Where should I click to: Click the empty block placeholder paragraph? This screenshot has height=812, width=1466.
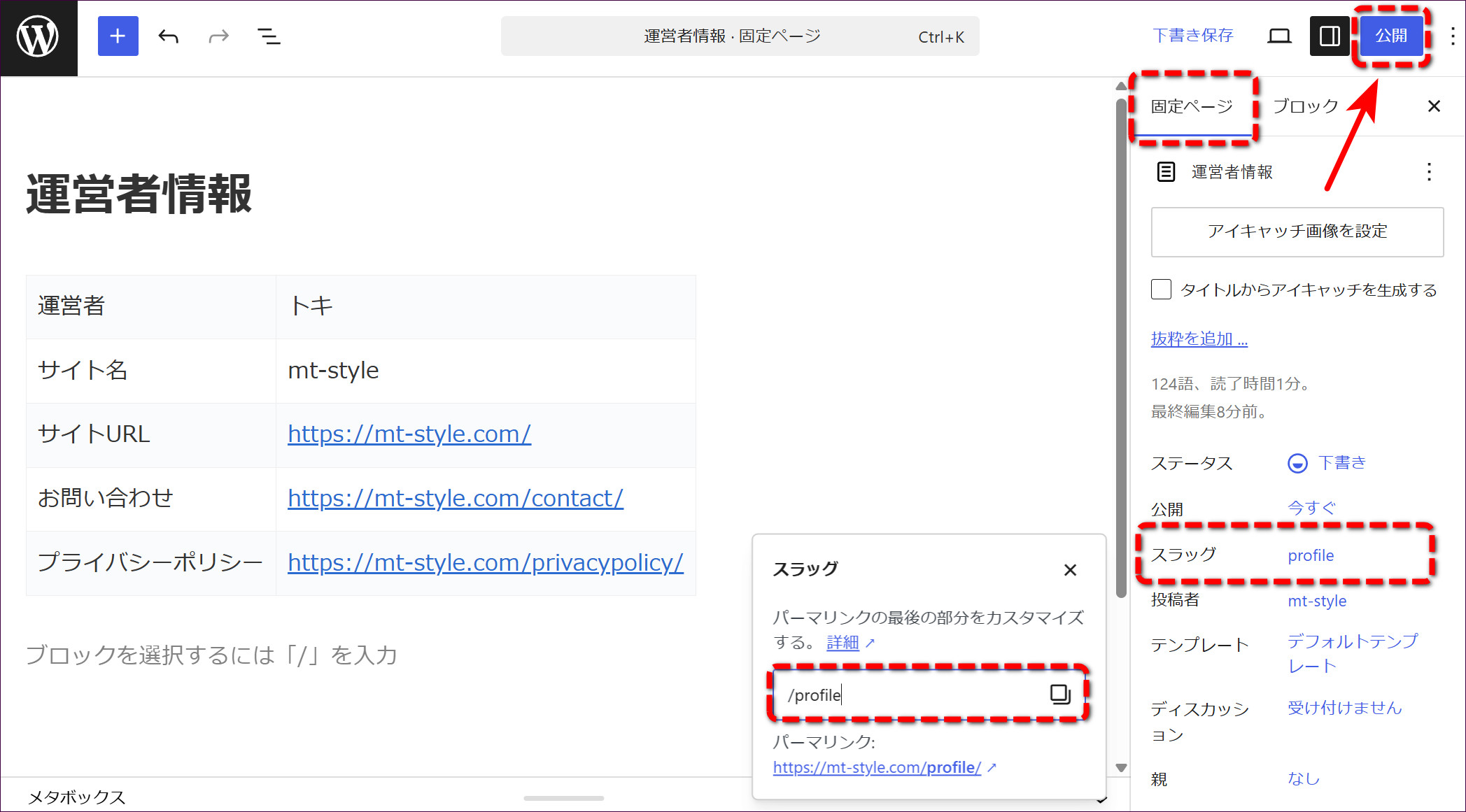[211, 655]
